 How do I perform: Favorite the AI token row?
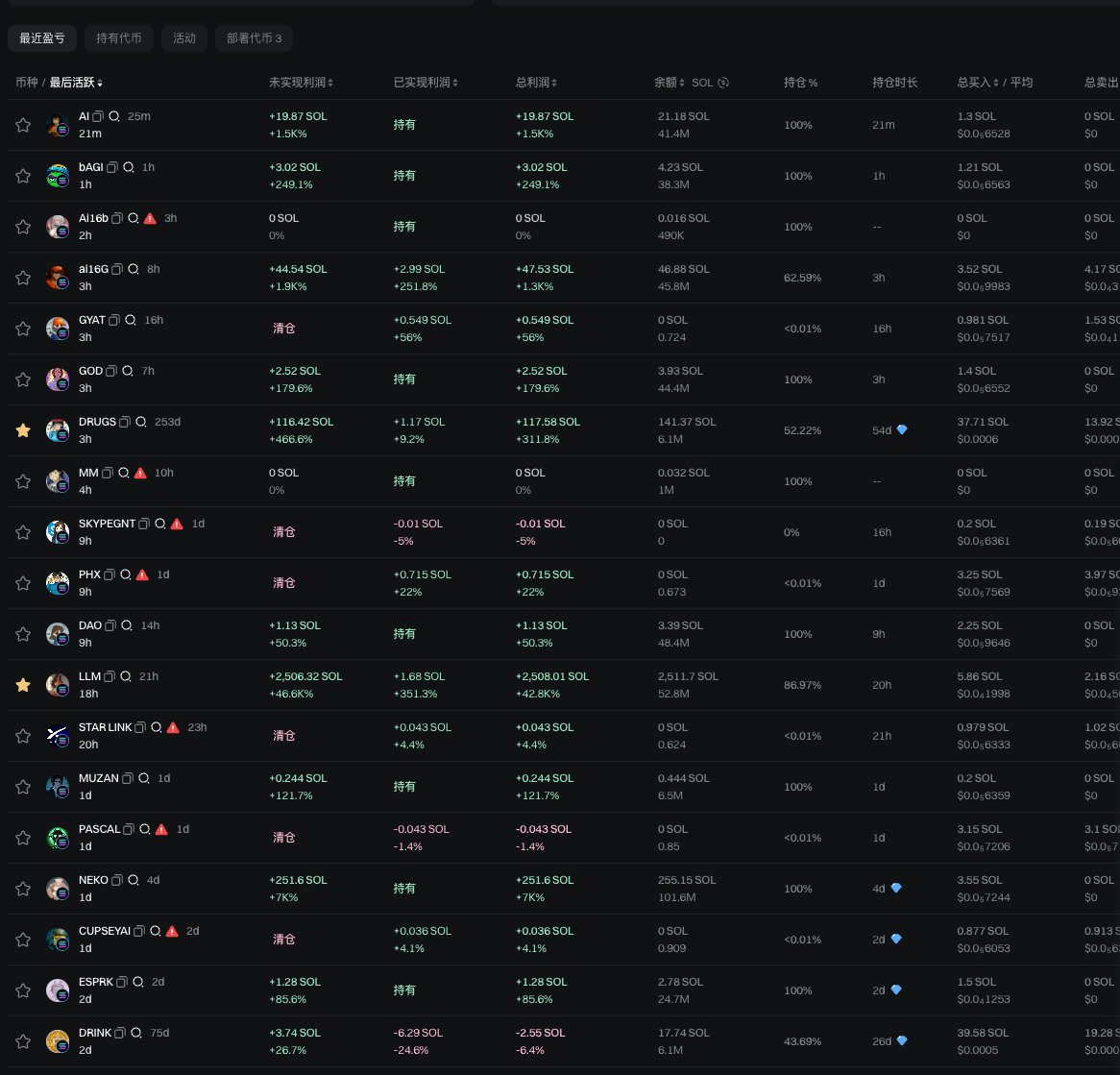[x=23, y=125]
